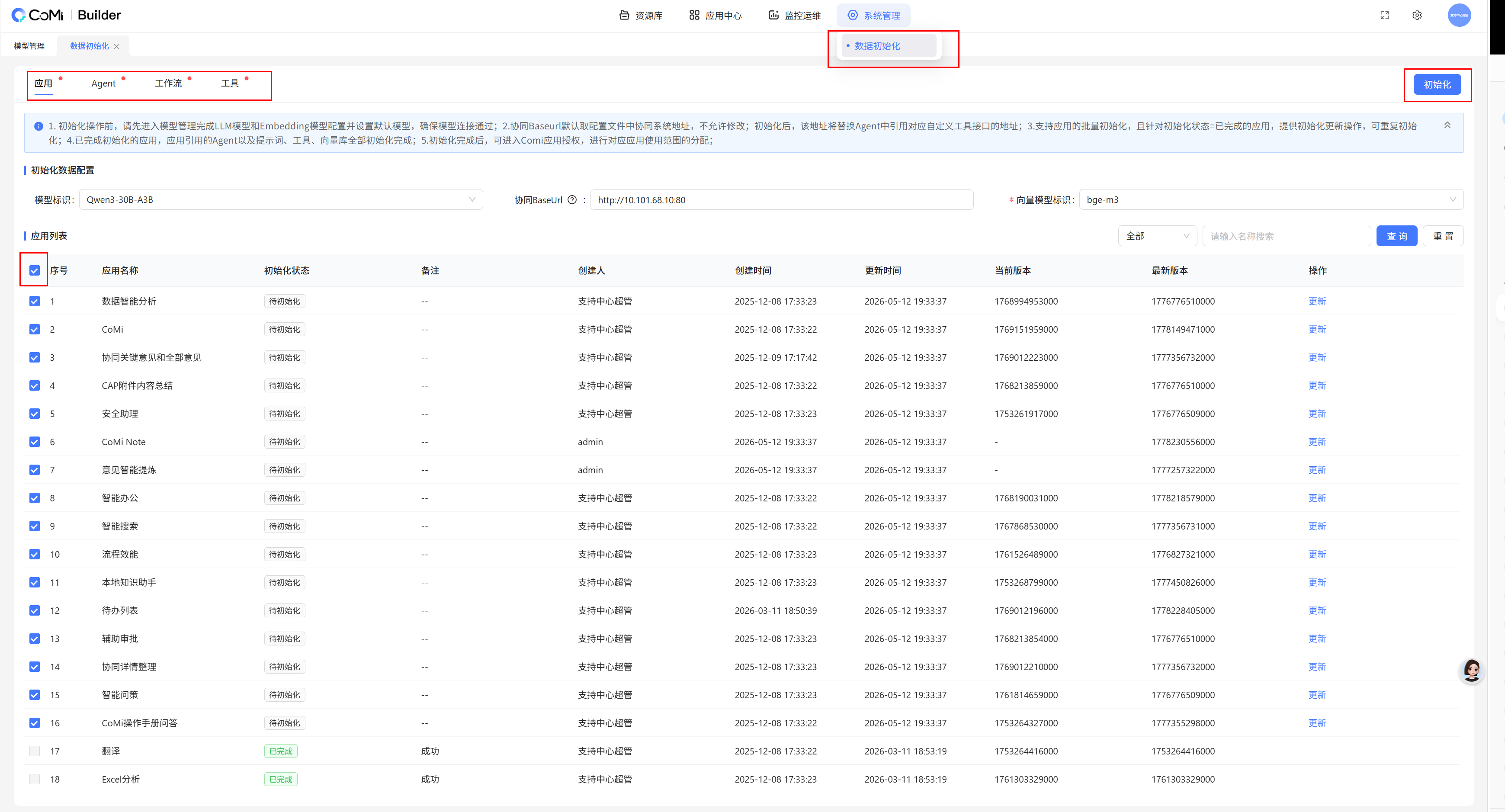
Task: Click the help icon beside 协同BaseUrl
Action: tap(572, 200)
